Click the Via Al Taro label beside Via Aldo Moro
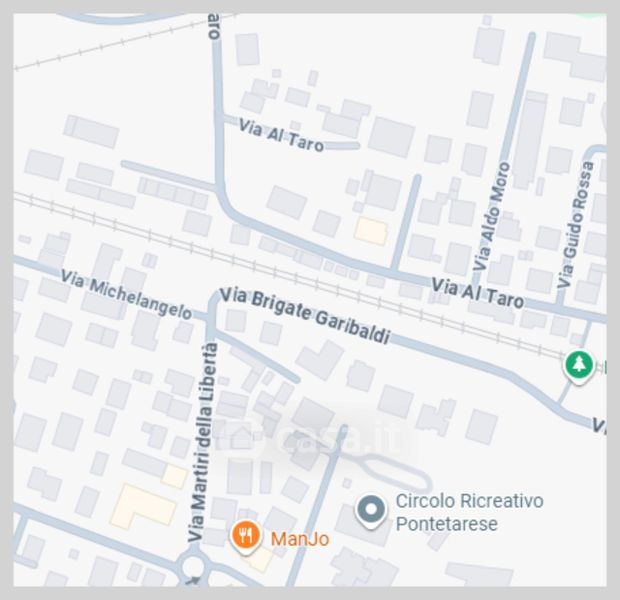 (x=478, y=293)
